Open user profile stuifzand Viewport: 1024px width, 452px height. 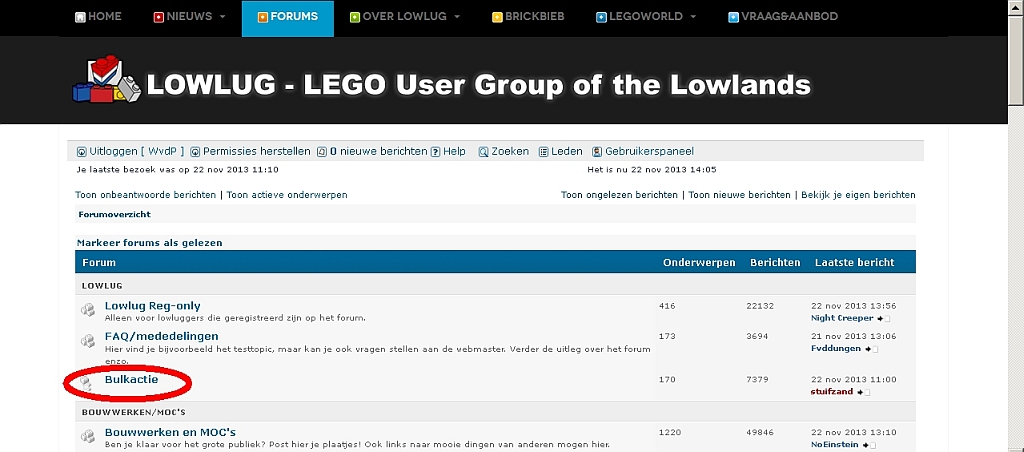tap(832, 392)
